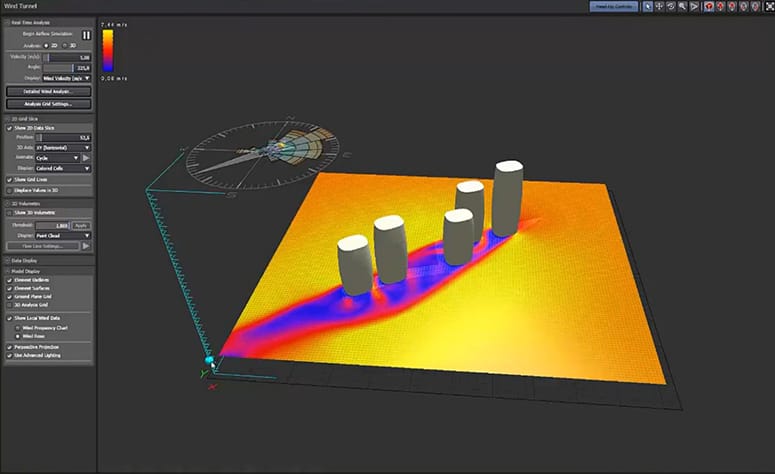Click the Detailed Wind Analysis button

[x=48, y=91]
